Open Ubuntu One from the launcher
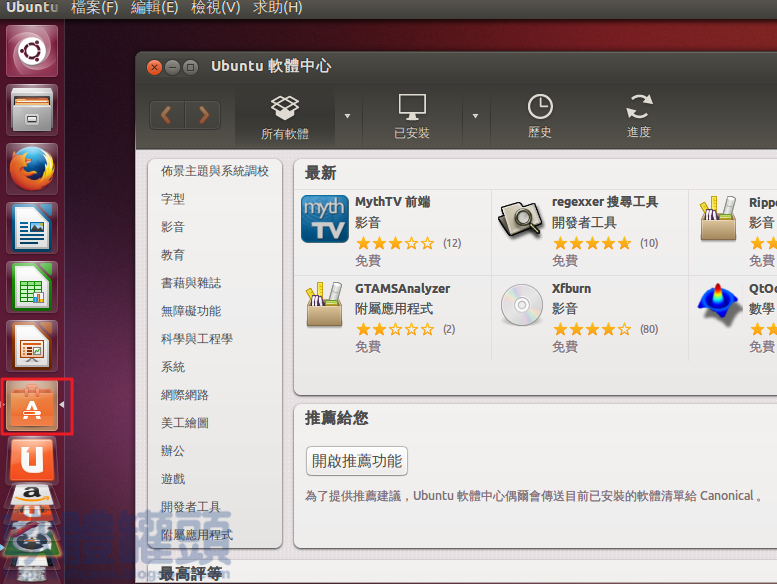The image size is (777, 584). [32, 460]
